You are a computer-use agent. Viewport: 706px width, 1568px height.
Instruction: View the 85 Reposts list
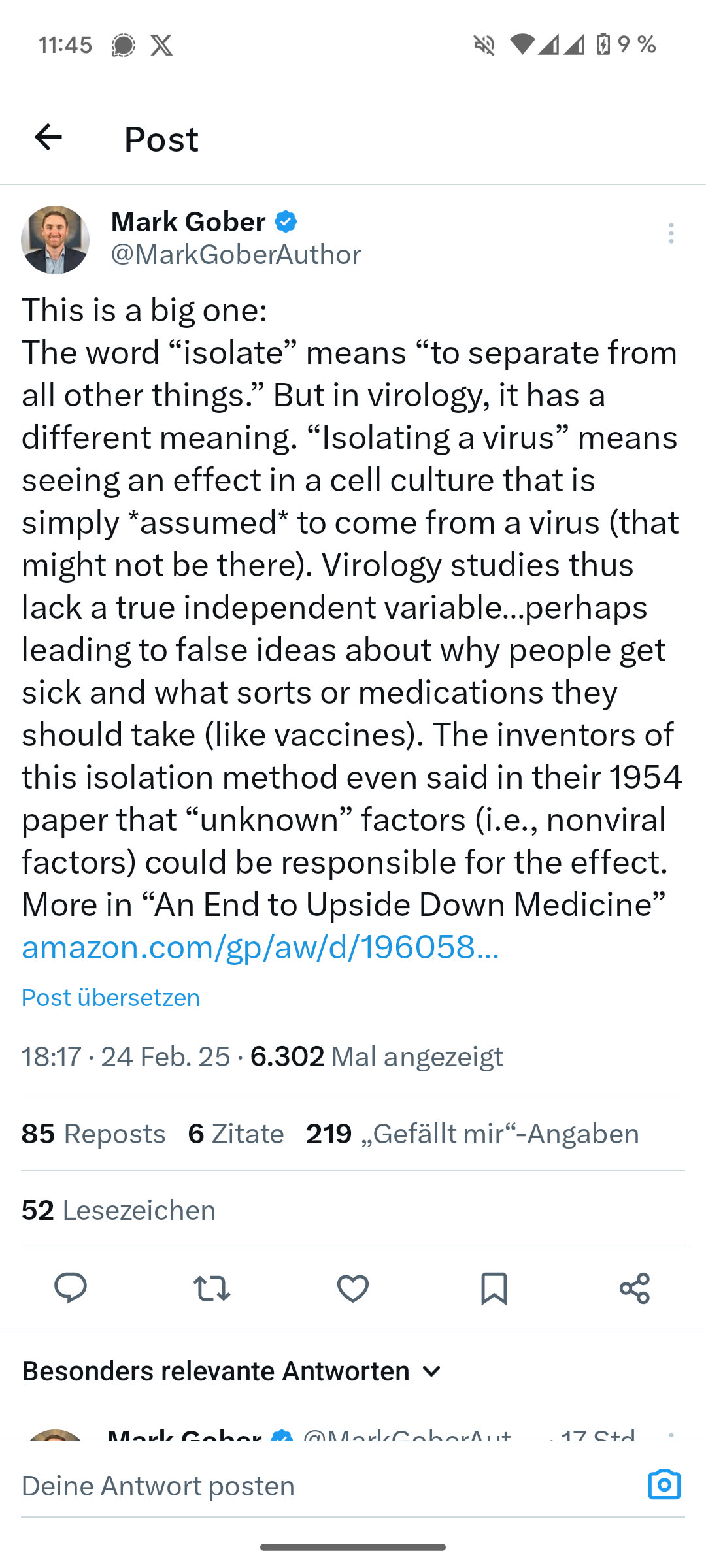click(93, 1134)
